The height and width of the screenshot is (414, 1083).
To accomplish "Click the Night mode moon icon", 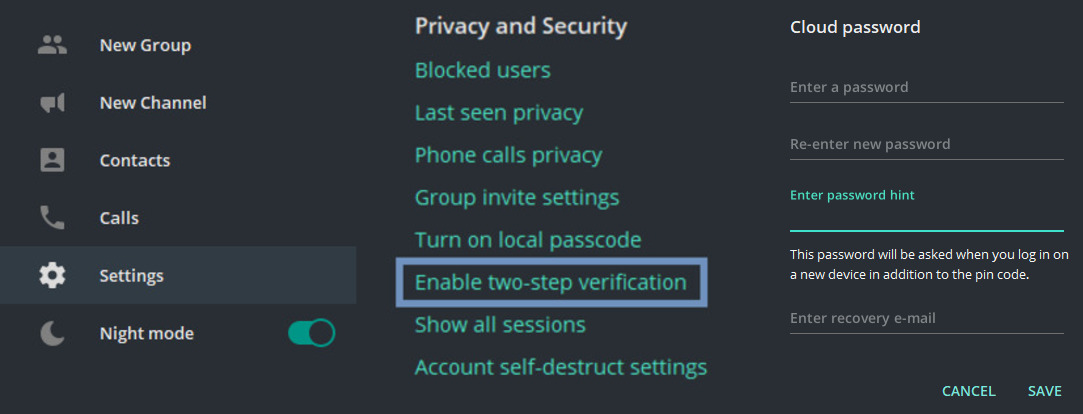I will click(52, 333).
